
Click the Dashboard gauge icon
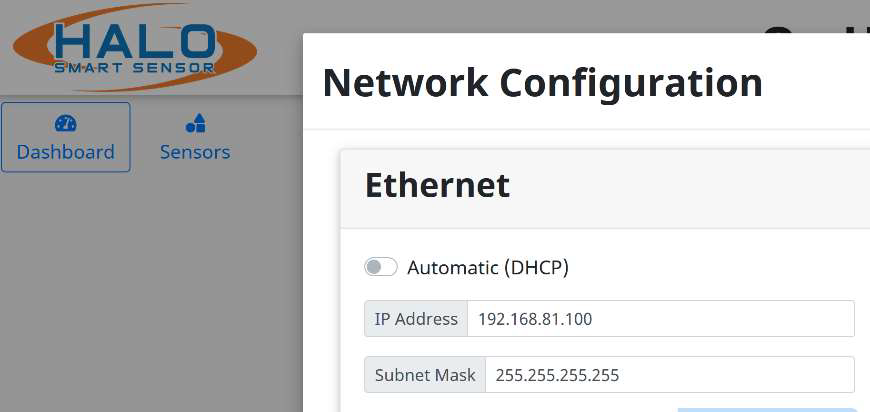(x=65, y=123)
